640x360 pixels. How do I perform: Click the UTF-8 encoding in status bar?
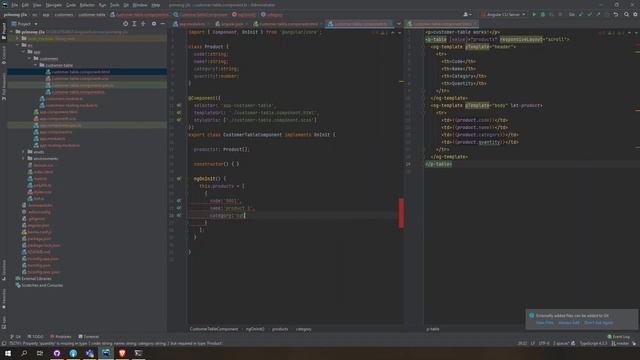pos(544,344)
